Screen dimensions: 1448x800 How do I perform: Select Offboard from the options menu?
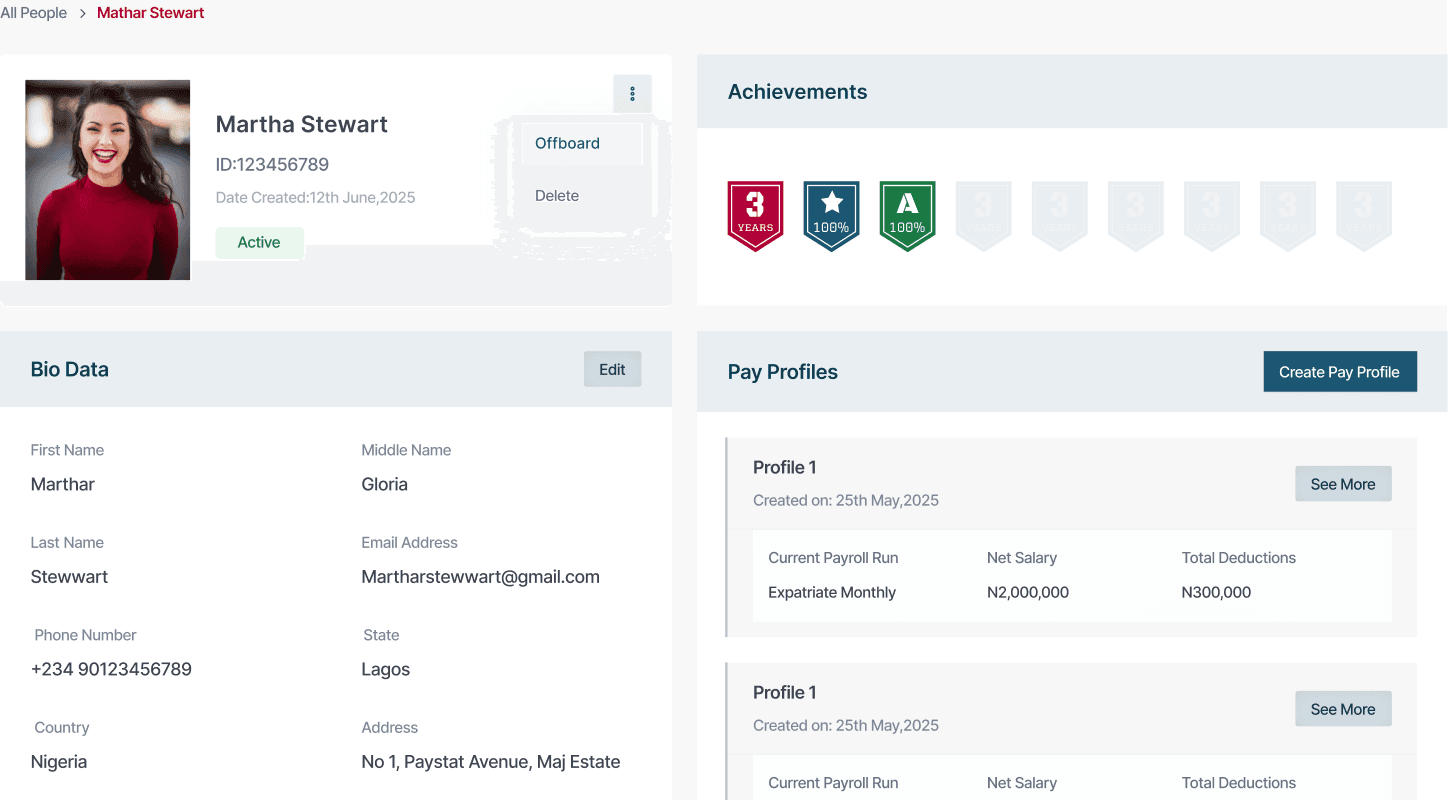567,143
